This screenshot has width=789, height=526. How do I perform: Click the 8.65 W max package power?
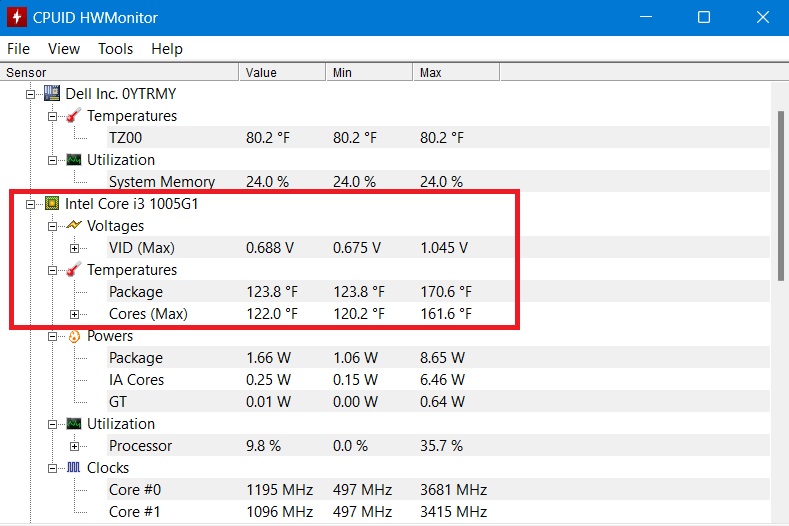442,358
